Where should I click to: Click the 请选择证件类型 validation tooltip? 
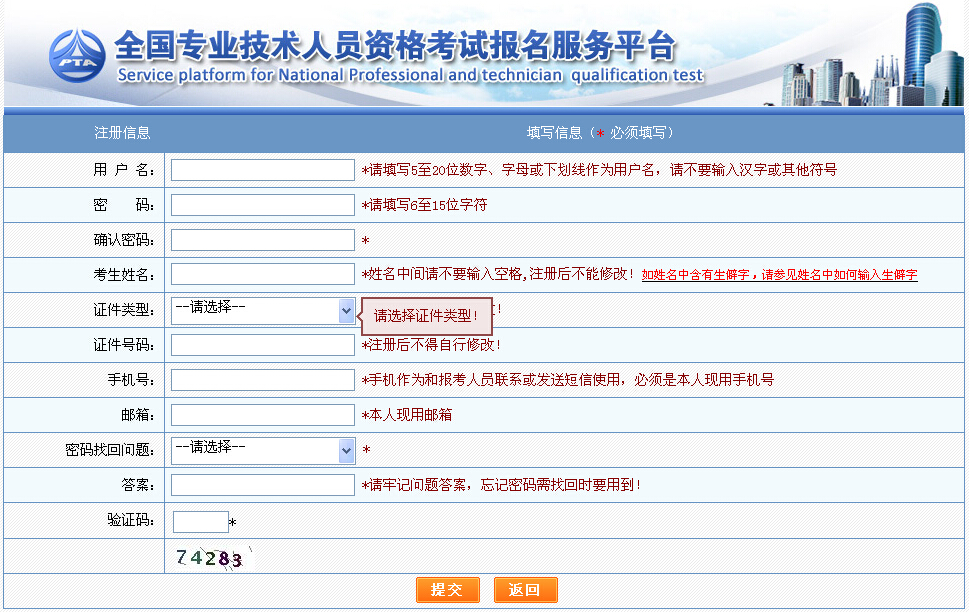(427, 316)
